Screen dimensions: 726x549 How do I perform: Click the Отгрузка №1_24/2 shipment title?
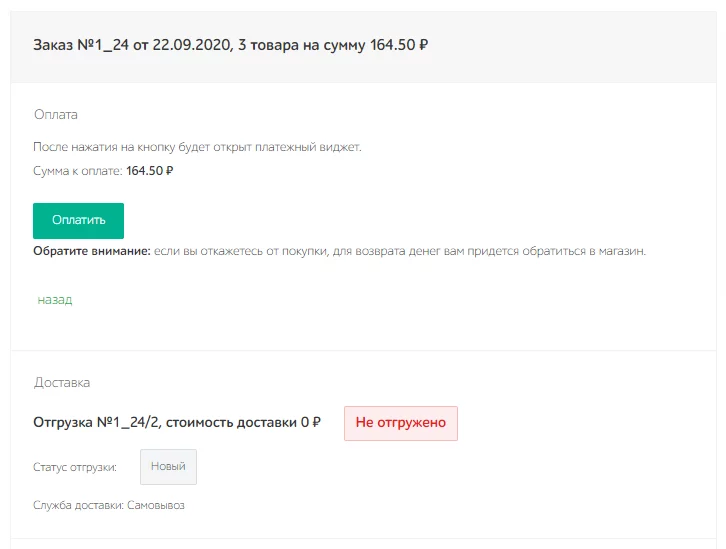coord(96,423)
